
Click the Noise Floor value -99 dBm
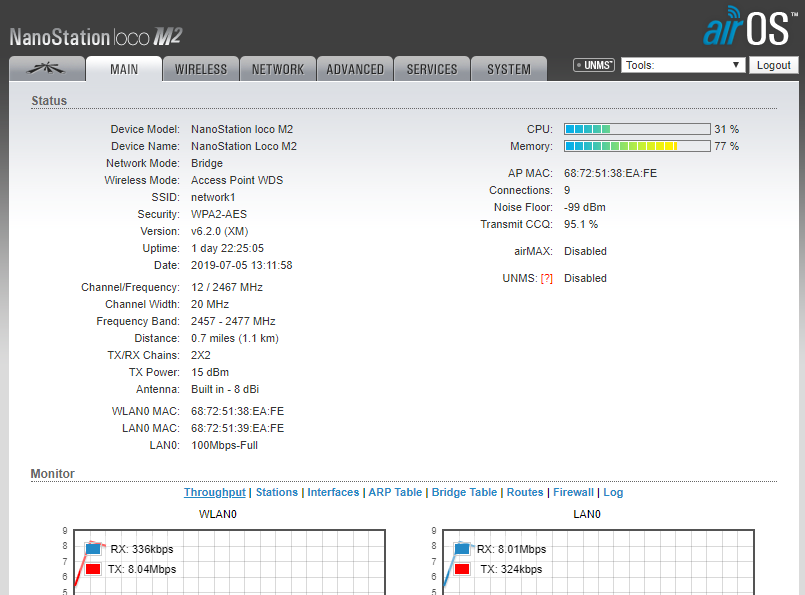tap(585, 207)
